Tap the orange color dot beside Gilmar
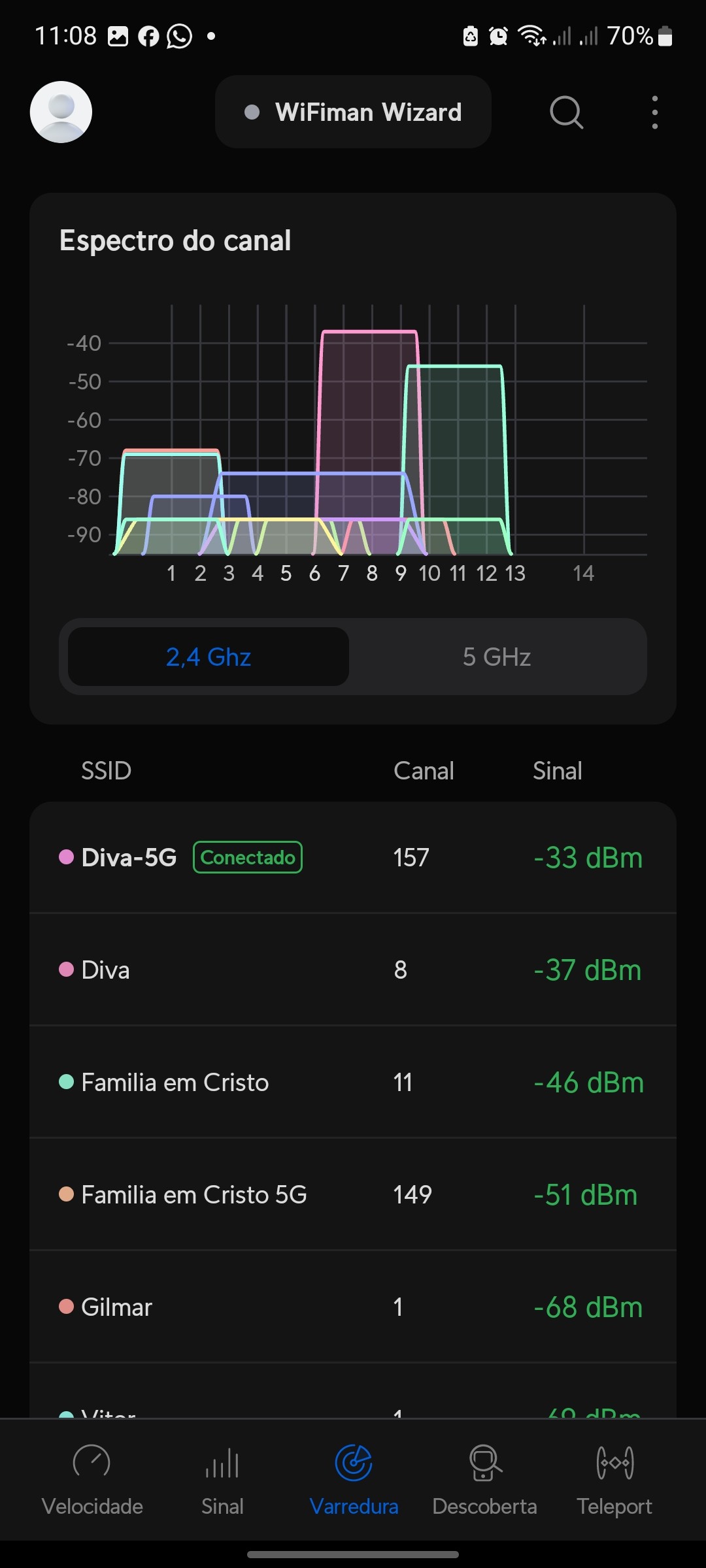The width and height of the screenshot is (706, 1568). coord(66,1307)
